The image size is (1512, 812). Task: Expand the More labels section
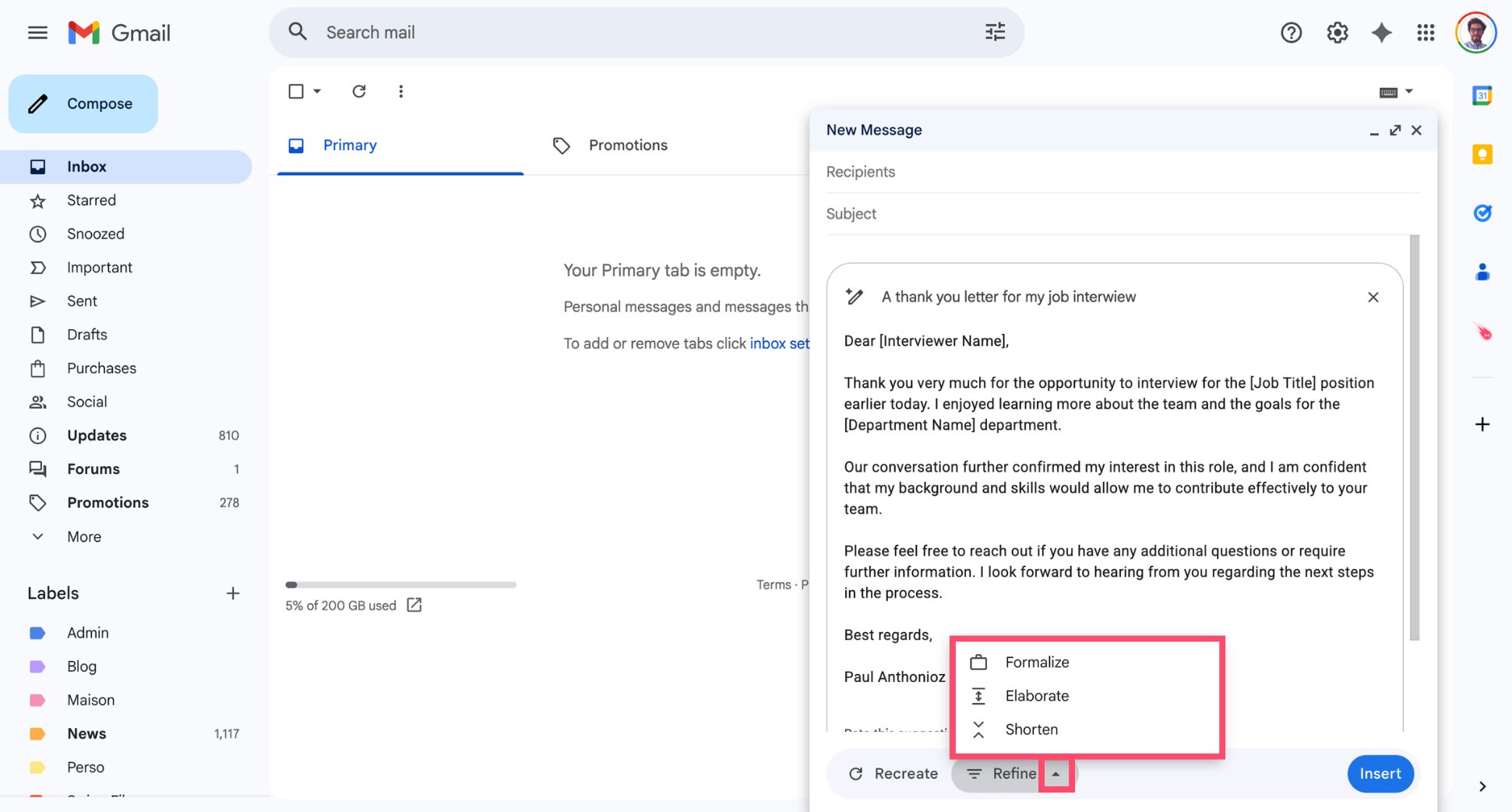[83, 536]
